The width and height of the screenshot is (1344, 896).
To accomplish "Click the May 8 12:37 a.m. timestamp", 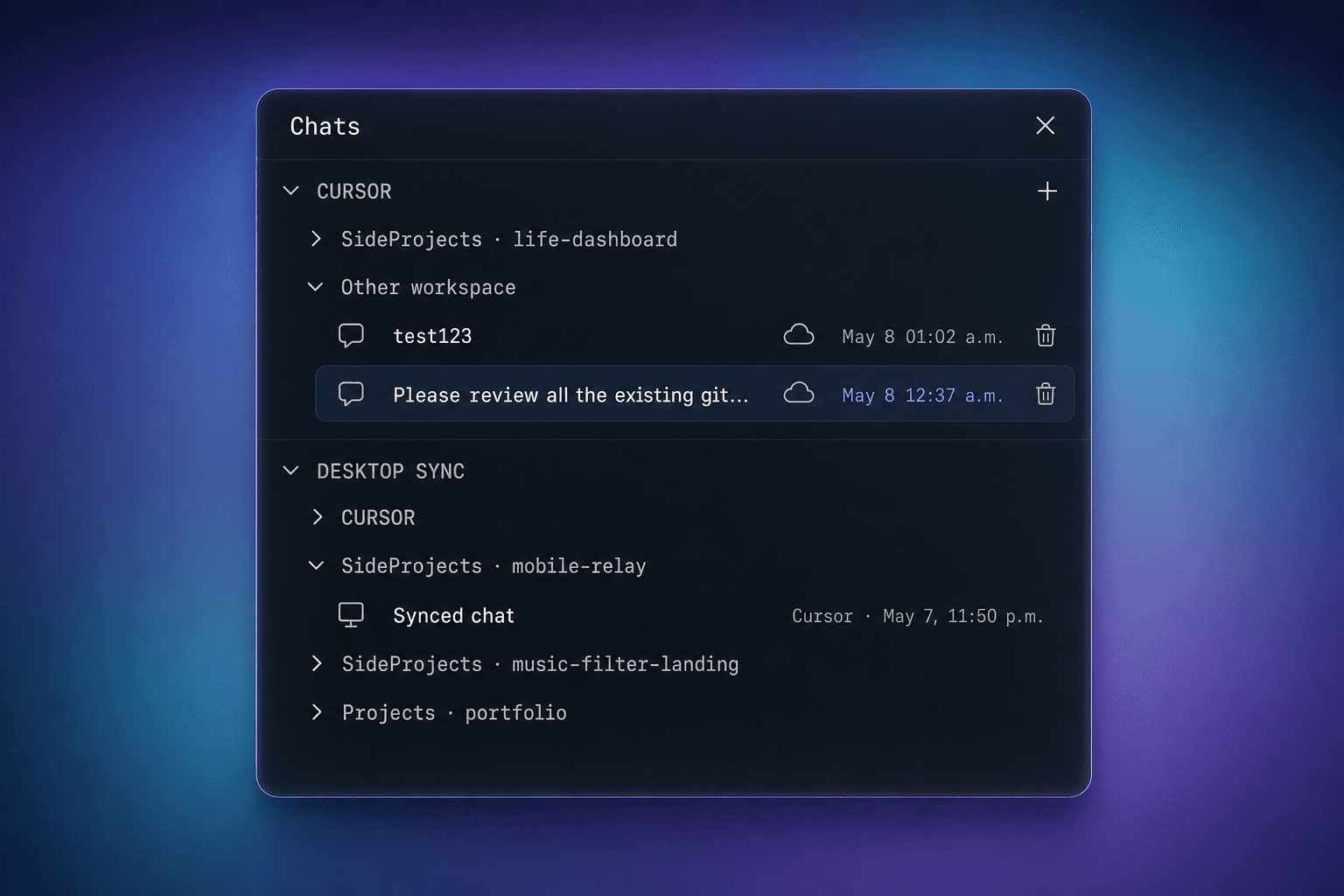I will point(922,395).
